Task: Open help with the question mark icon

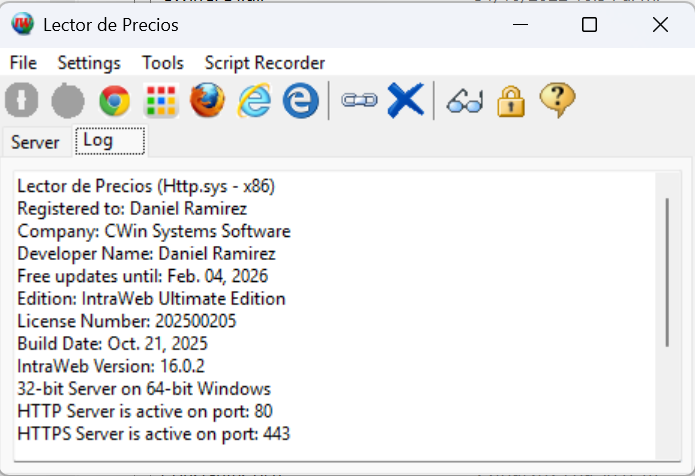Action: [x=557, y=101]
